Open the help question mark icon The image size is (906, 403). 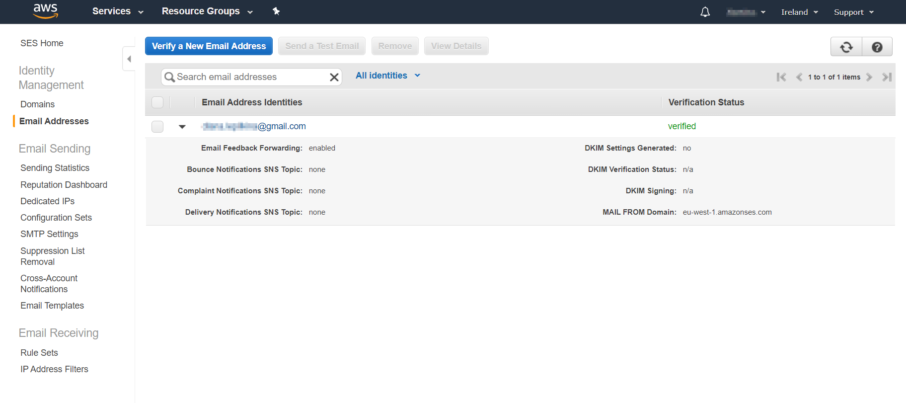[877, 47]
